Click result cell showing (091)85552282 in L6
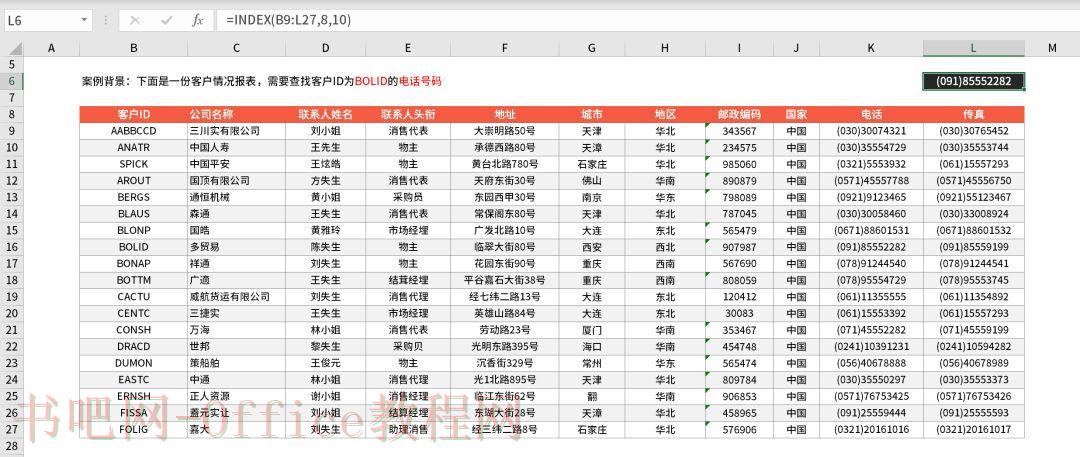 (973, 81)
